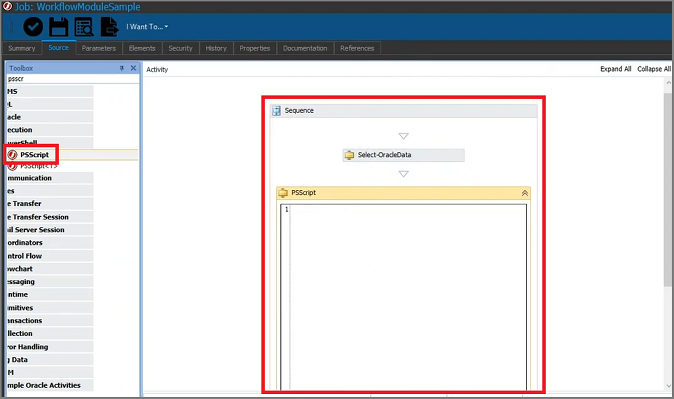Click the search document icon in toolbar

coord(84,27)
